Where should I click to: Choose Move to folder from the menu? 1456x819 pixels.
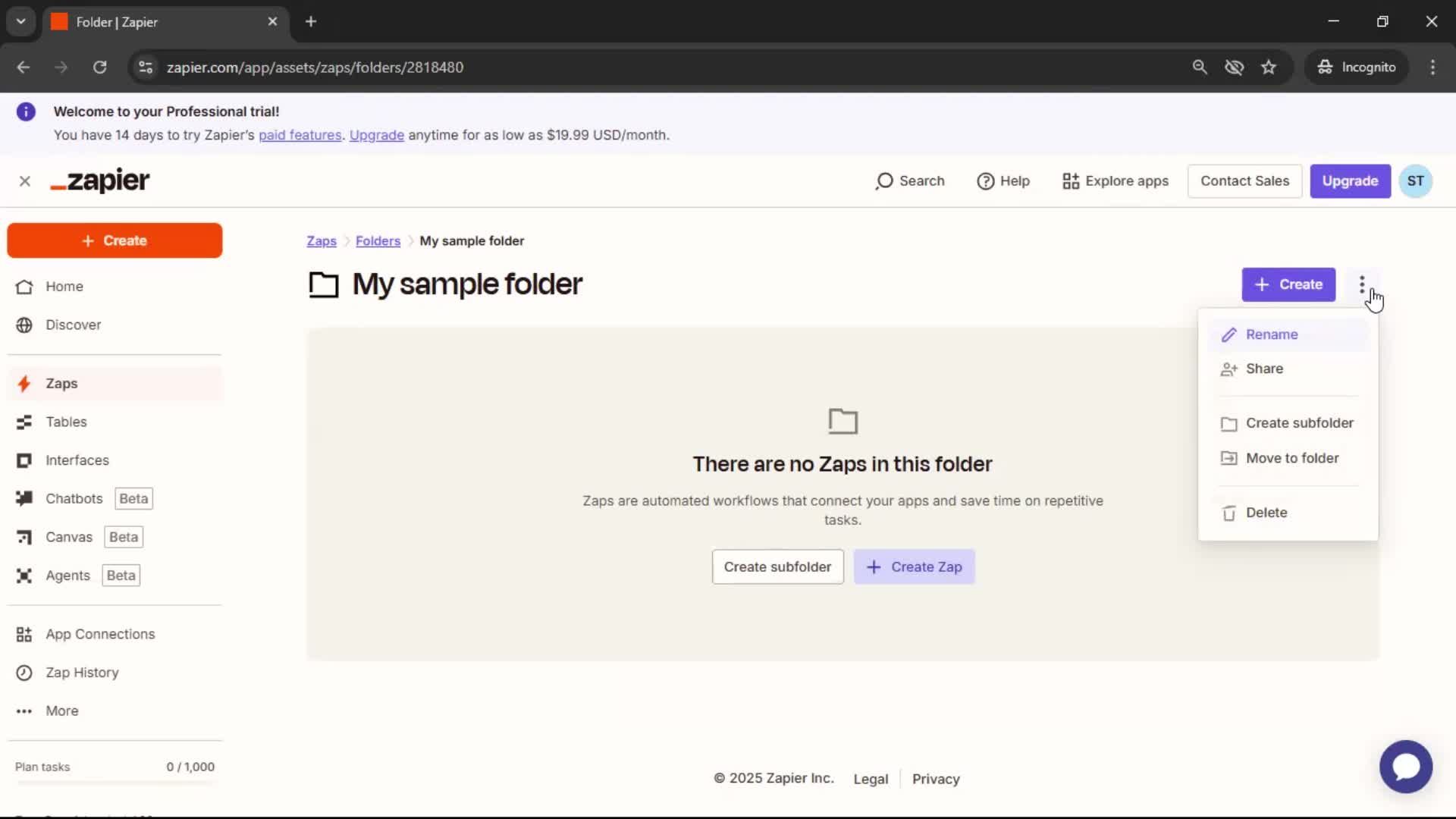pos(1288,458)
